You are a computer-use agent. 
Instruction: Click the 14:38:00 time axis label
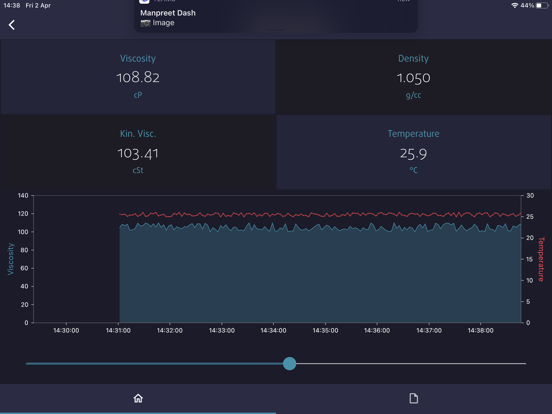pyautogui.click(x=480, y=331)
